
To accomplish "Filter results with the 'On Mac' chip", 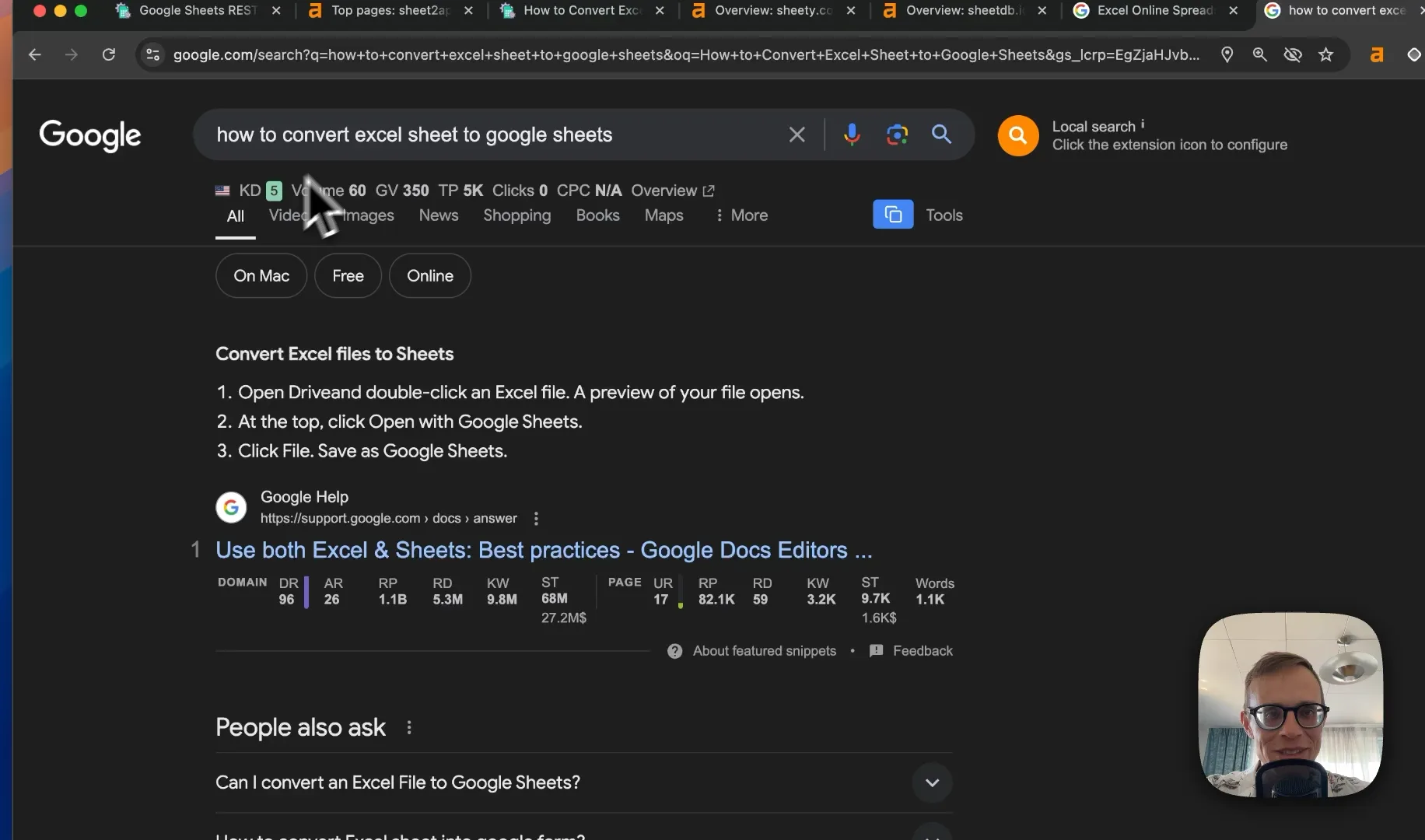I will point(261,275).
